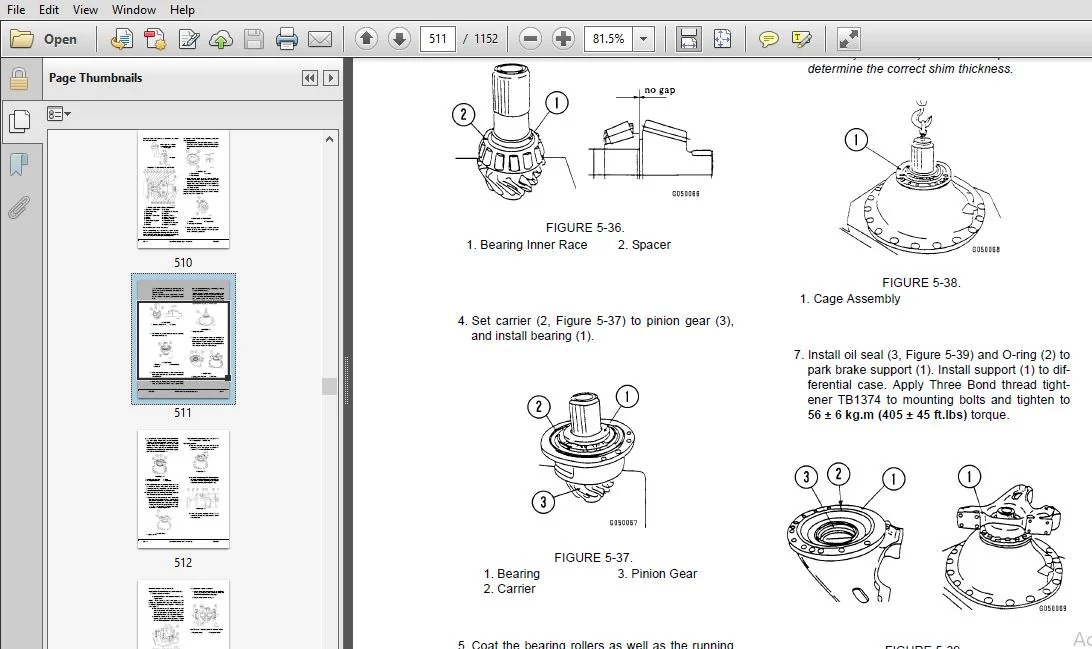Open the Page Thumbnails panel icon
Image resolution: width=1092 pixels, height=649 pixels.
tap(20, 121)
